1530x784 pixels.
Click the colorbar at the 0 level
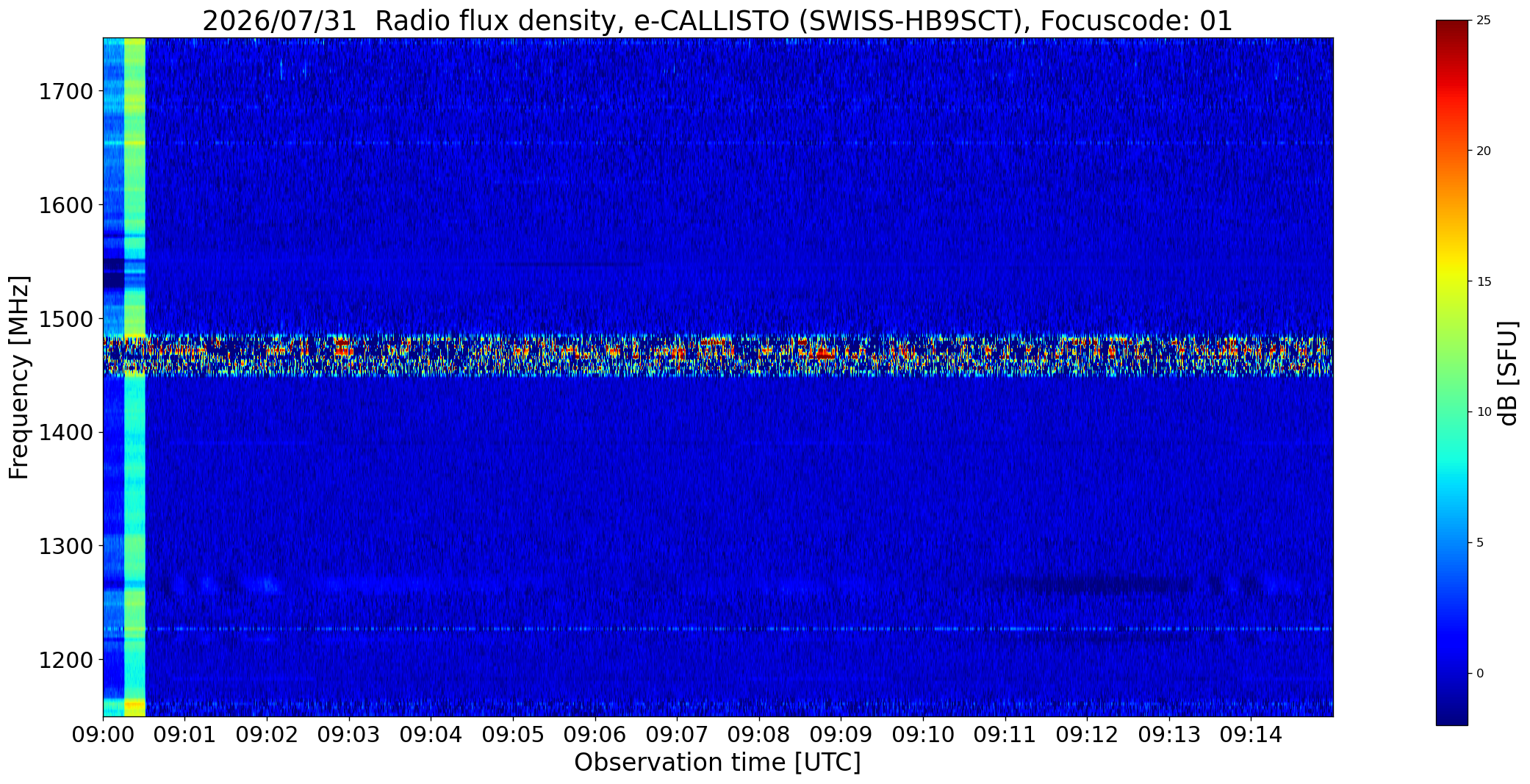pyautogui.click(x=1451, y=673)
